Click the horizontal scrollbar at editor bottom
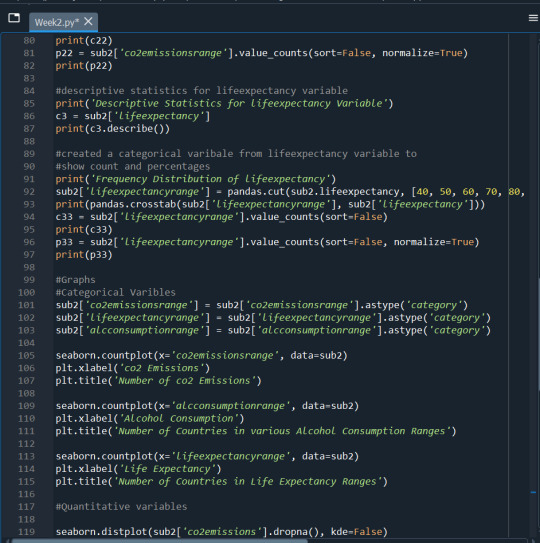The image size is (540, 543). (159, 541)
